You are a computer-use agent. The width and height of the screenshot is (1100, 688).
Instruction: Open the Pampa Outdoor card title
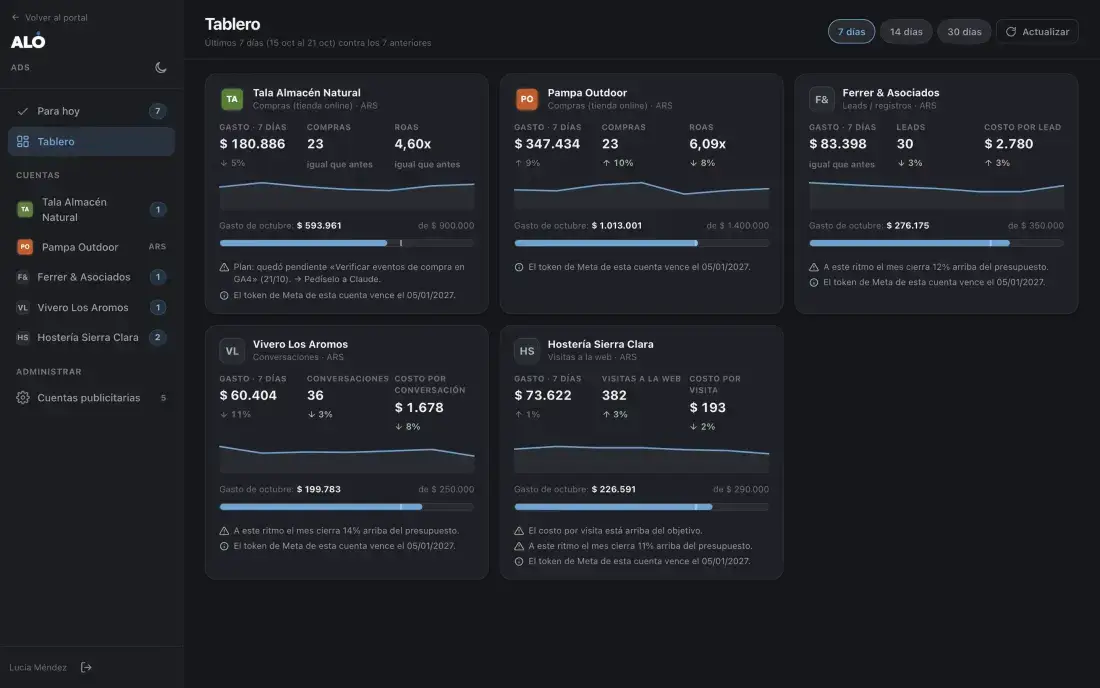pyautogui.click(x=587, y=93)
